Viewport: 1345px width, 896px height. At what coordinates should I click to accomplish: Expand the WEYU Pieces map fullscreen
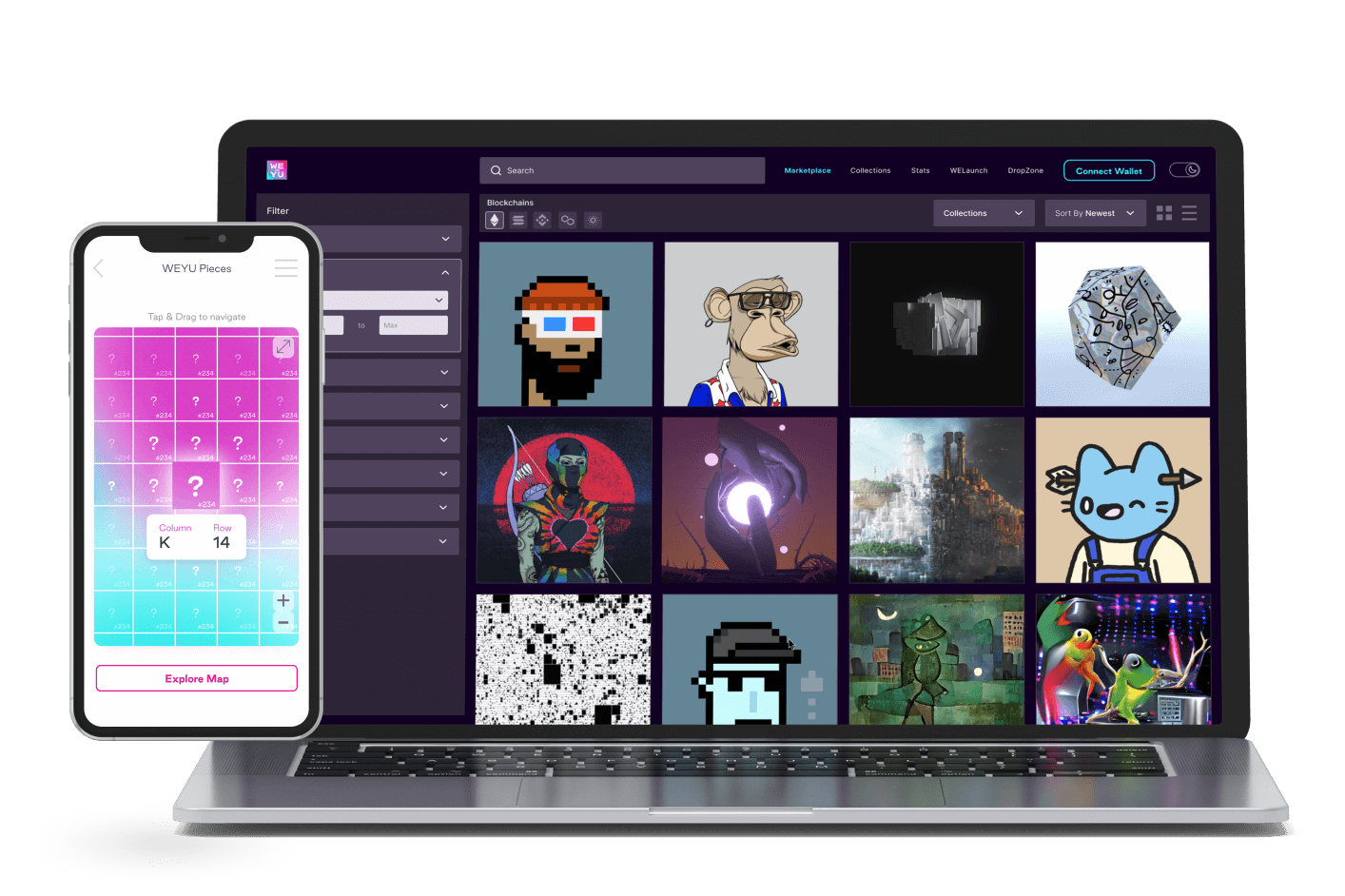(283, 347)
